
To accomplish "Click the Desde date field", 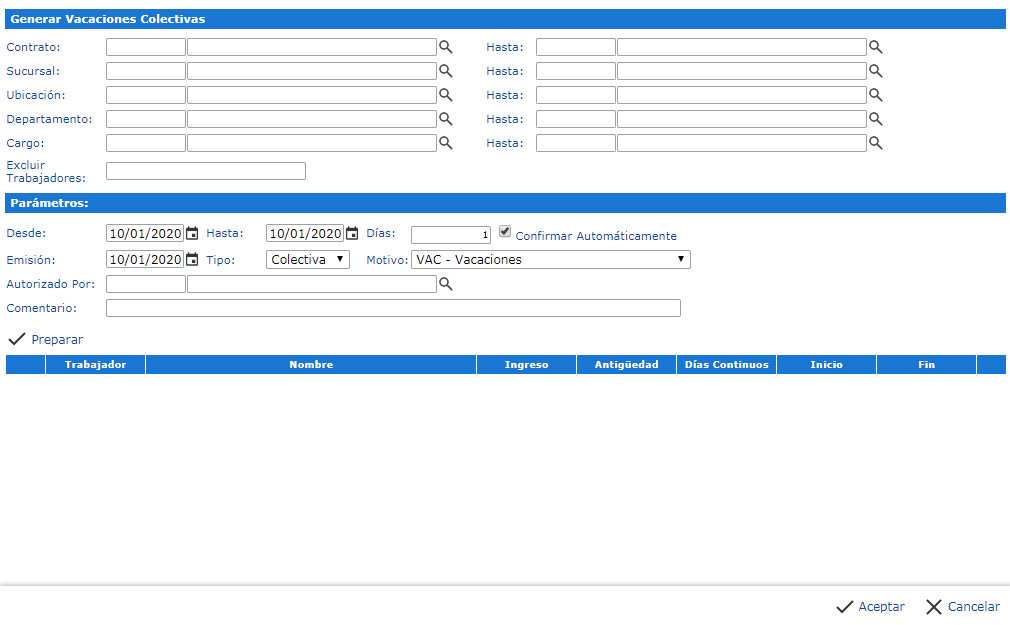I will (145, 233).
